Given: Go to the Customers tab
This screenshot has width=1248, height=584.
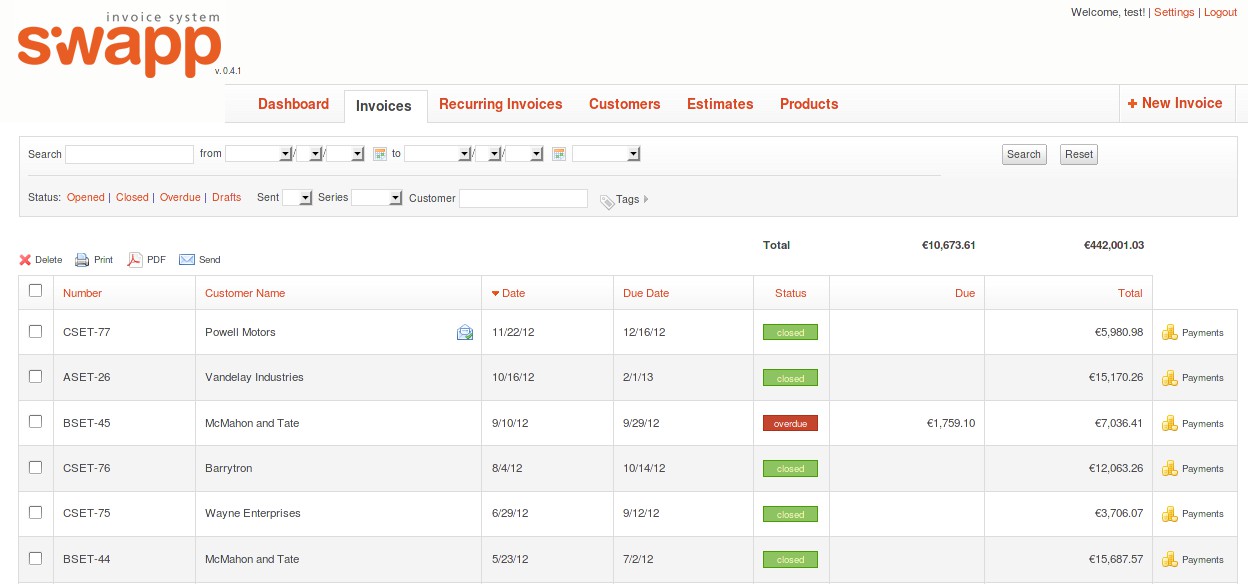Looking at the screenshot, I should [624, 104].
